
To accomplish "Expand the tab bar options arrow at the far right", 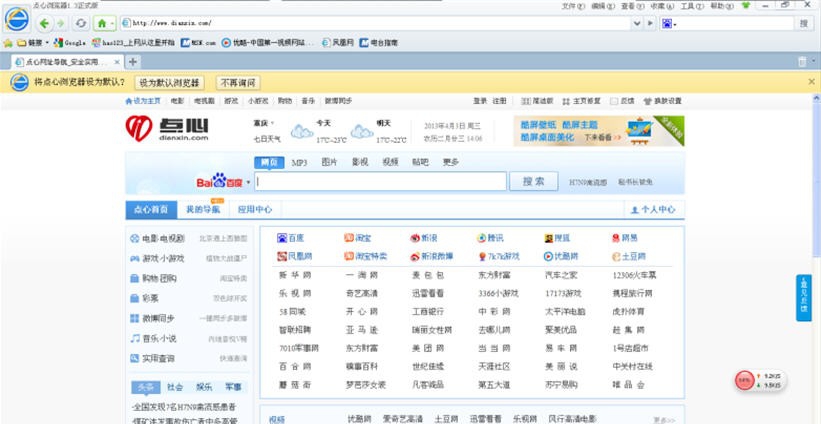I will (815, 62).
